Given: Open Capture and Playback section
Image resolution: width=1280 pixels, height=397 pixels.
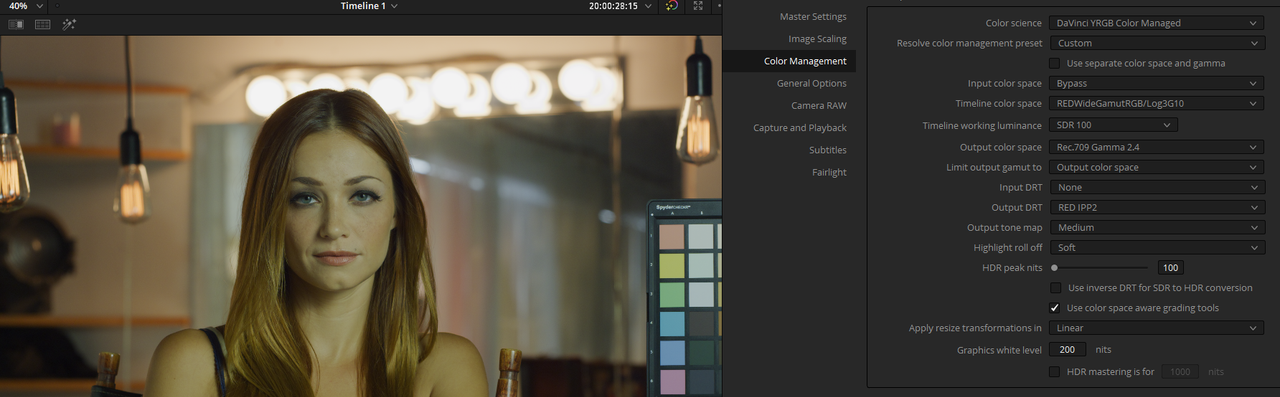Looking at the screenshot, I should coord(800,128).
